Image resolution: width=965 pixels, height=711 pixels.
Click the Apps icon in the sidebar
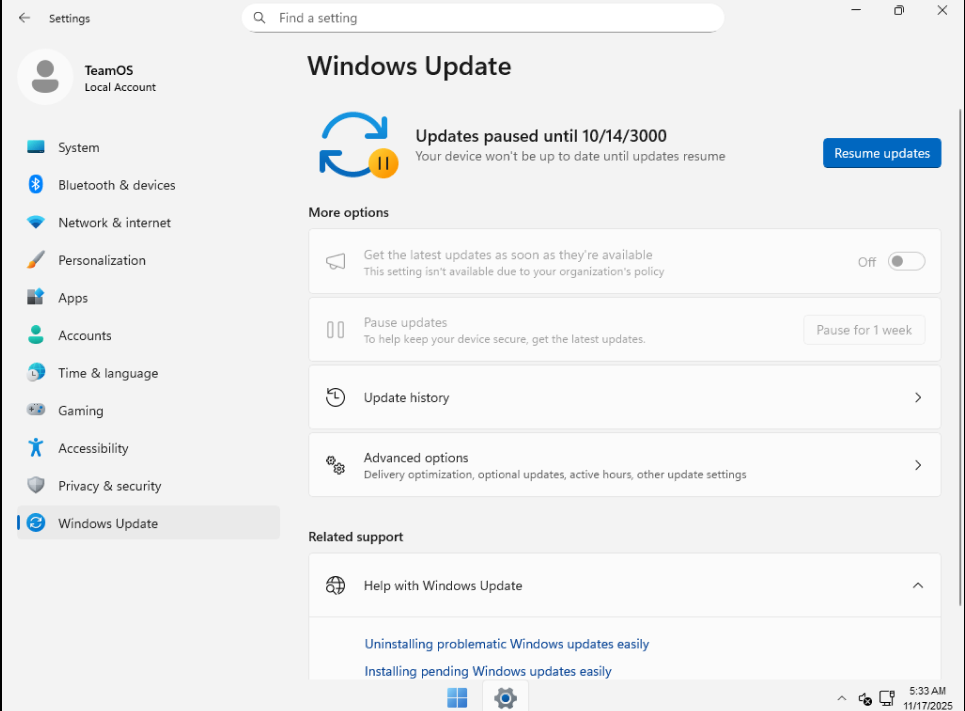coord(36,297)
